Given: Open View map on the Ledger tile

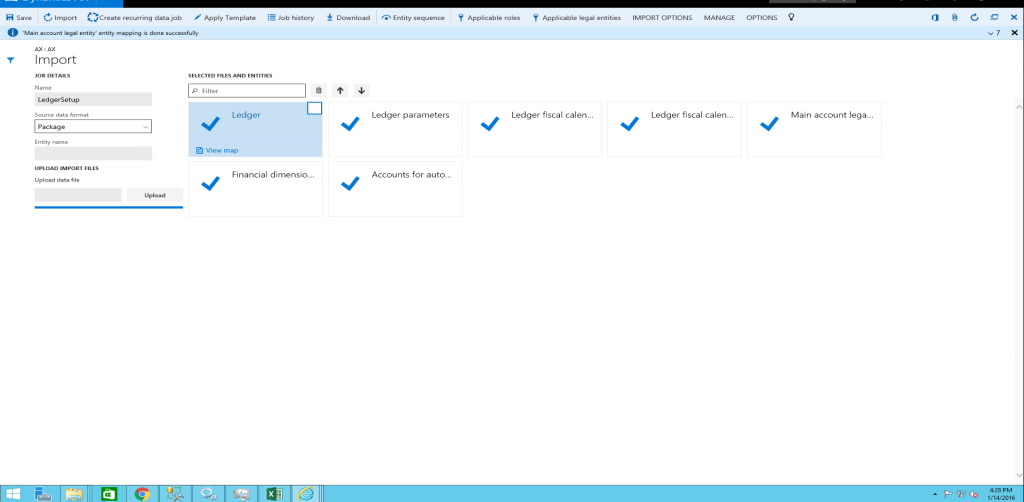Looking at the screenshot, I should click(217, 150).
